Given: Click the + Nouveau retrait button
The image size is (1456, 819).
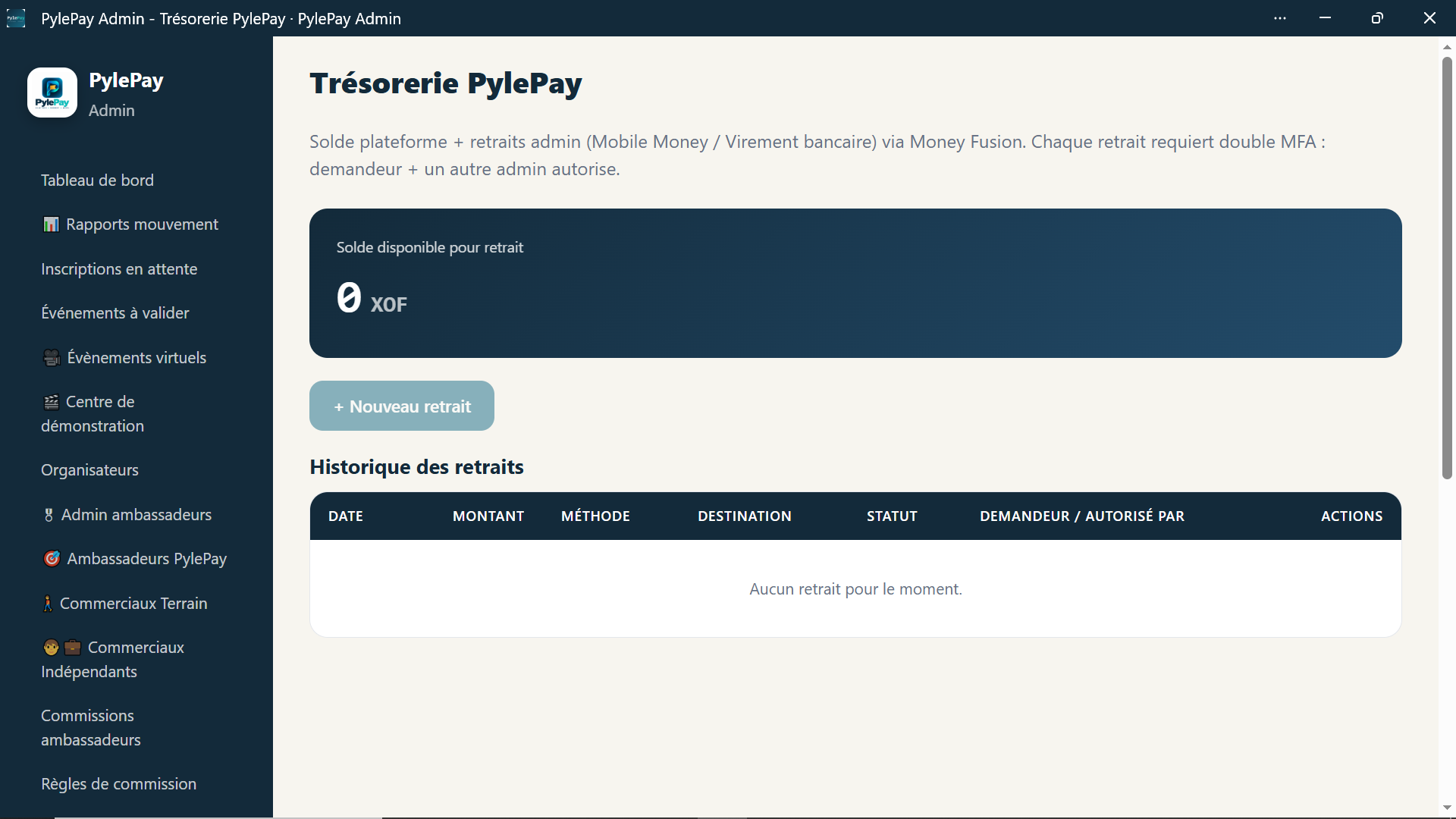Looking at the screenshot, I should 402,406.
